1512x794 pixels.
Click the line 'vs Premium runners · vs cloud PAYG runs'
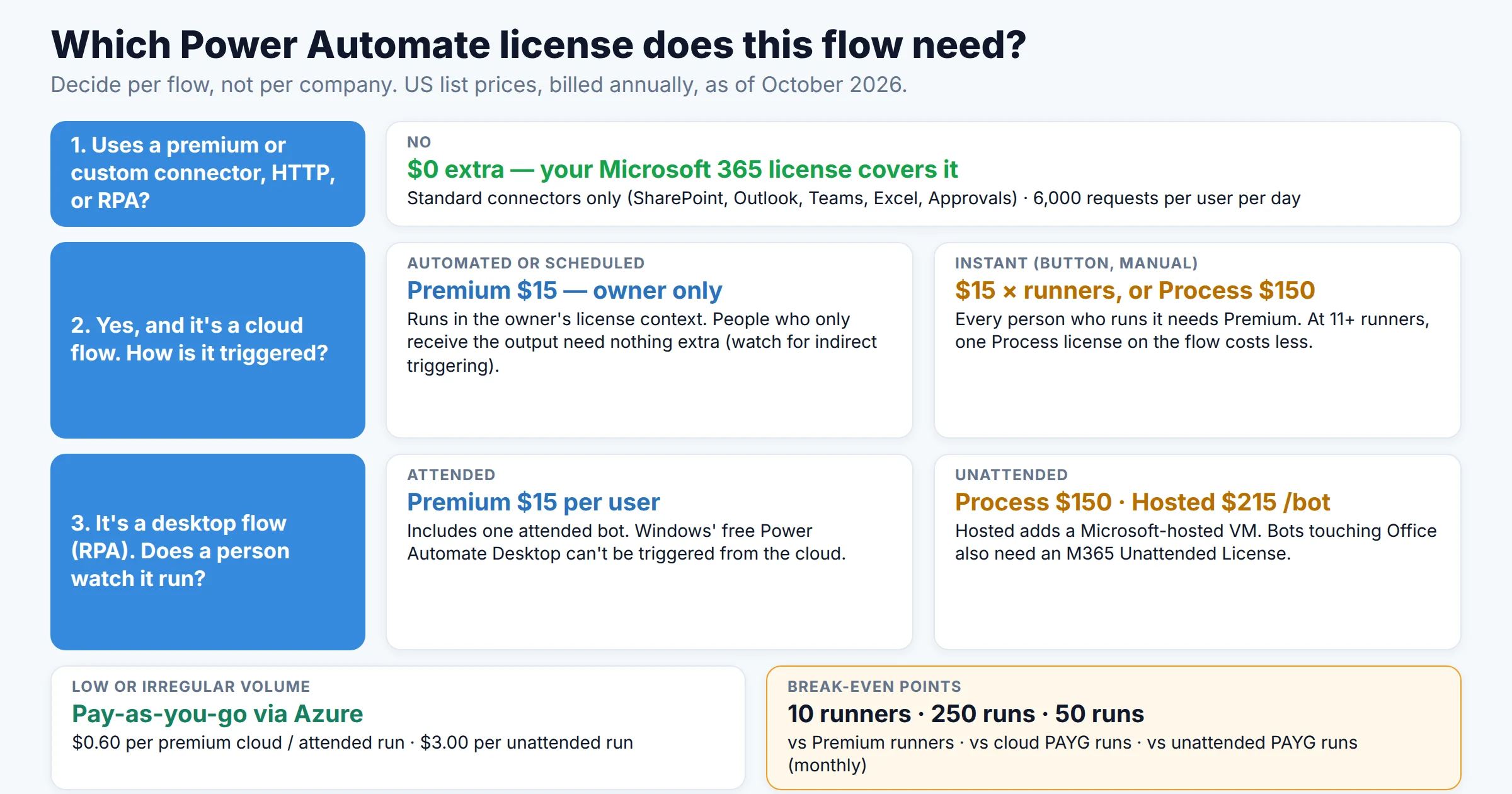point(1072,754)
